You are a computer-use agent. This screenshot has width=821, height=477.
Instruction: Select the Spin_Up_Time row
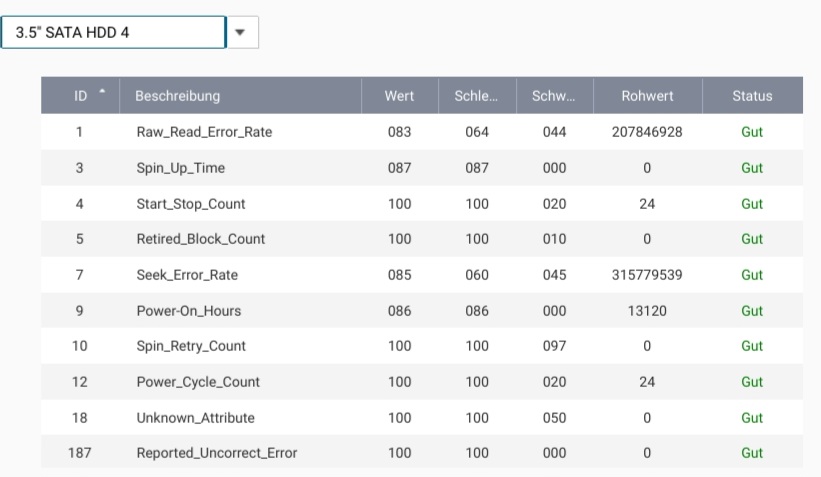pos(181,168)
